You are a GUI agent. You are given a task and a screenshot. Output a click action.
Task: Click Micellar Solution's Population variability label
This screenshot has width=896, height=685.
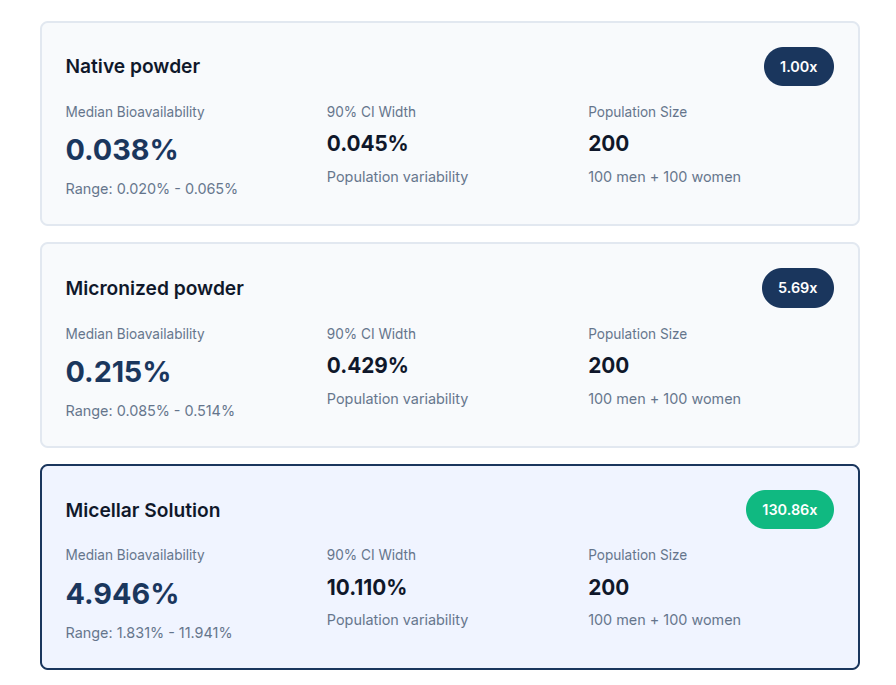click(x=397, y=620)
